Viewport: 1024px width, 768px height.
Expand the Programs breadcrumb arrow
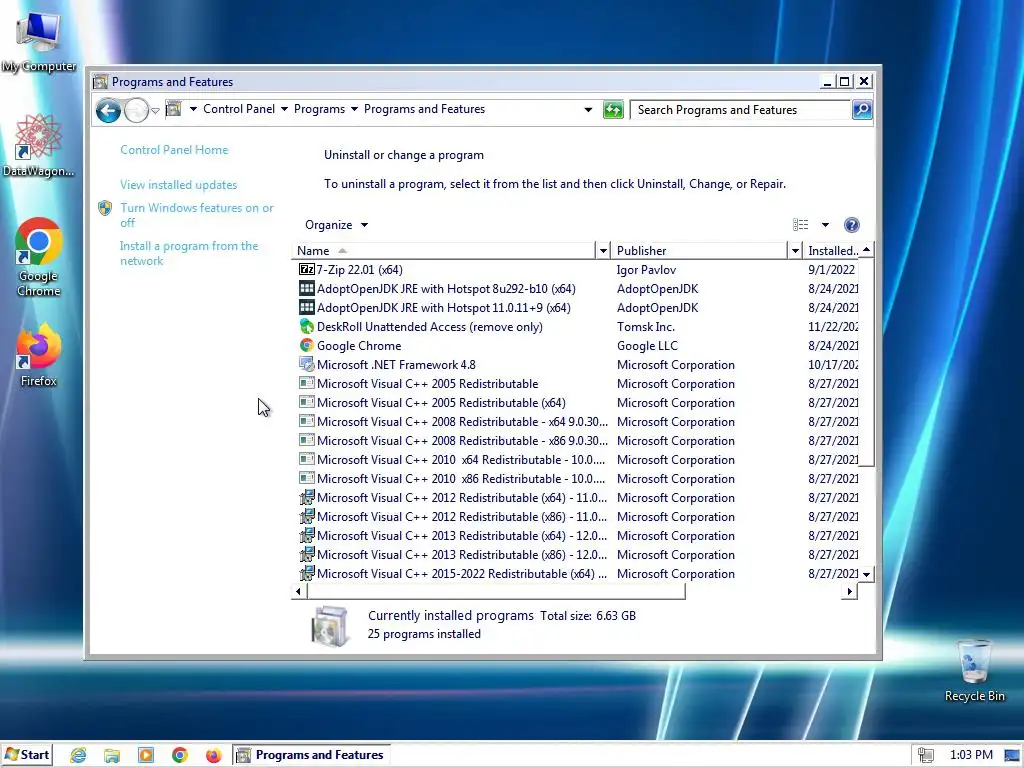point(354,109)
